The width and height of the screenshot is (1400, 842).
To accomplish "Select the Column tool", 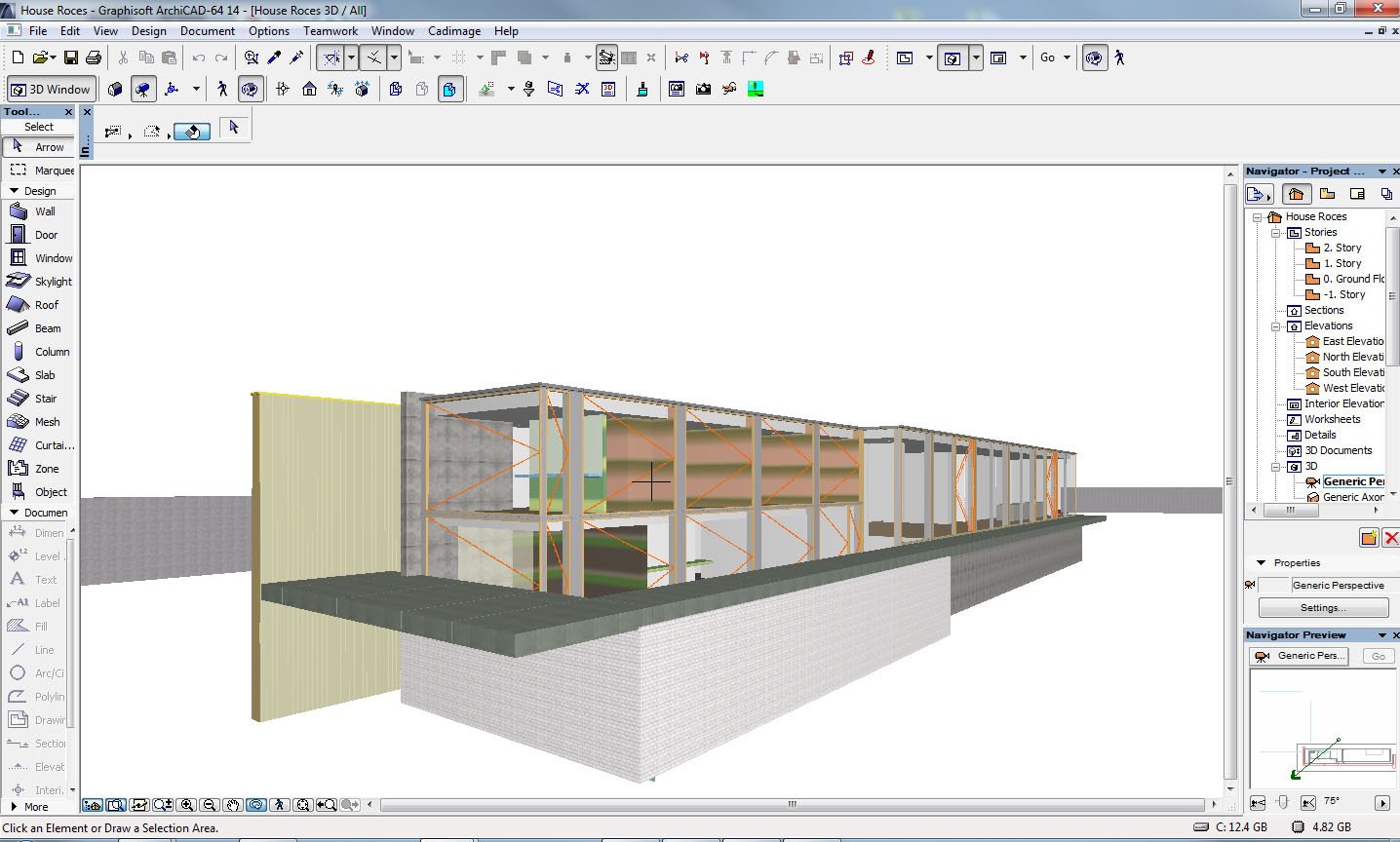I will (39, 352).
